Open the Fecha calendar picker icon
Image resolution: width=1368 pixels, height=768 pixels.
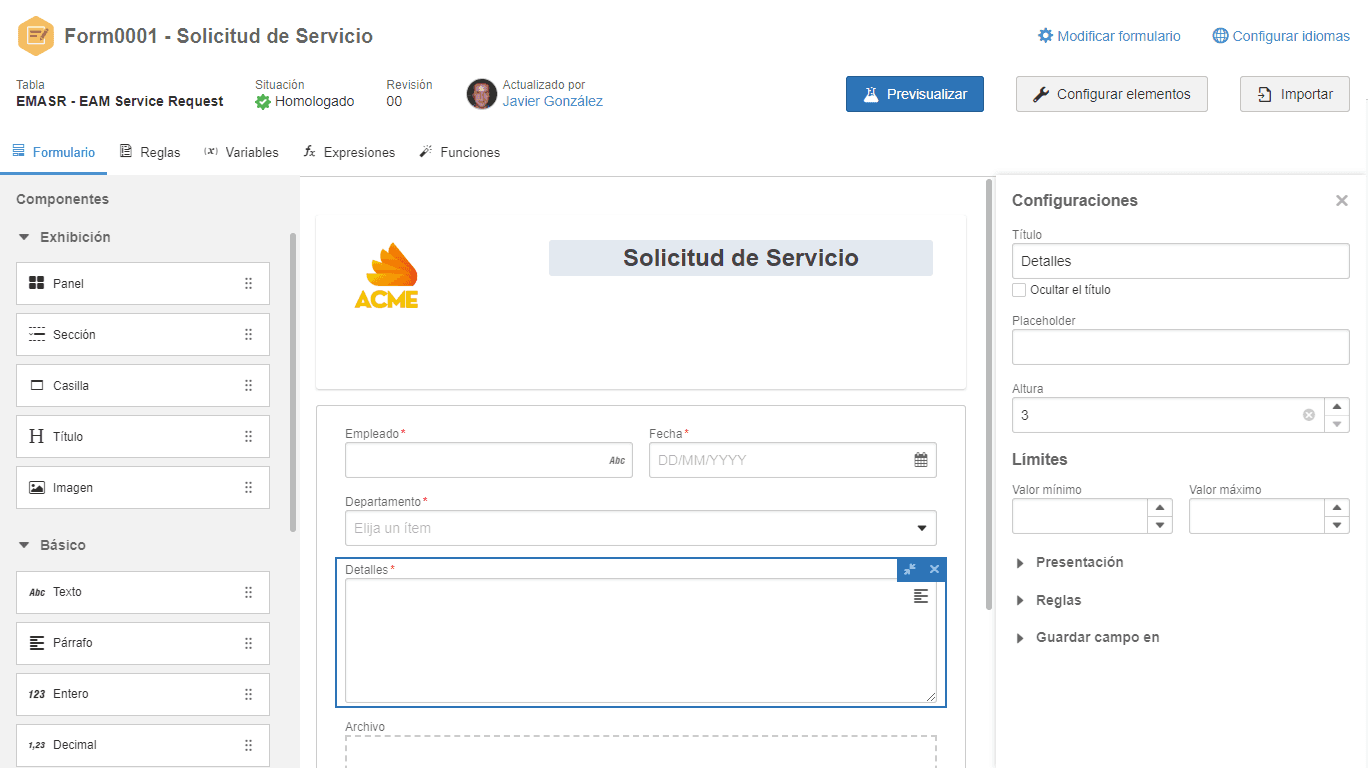click(921, 460)
